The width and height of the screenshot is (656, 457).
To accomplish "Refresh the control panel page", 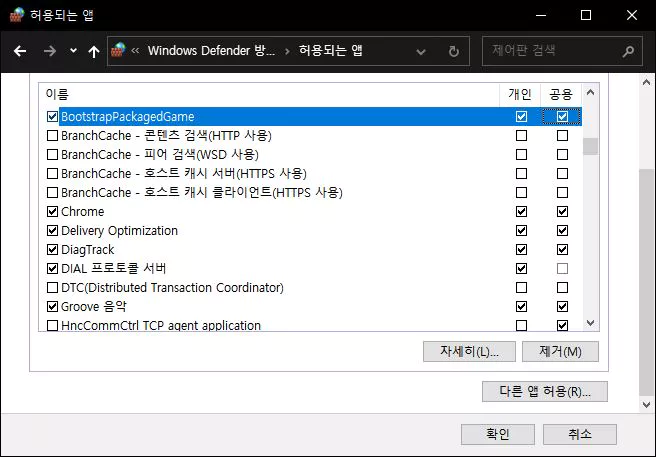I will coord(454,51).
